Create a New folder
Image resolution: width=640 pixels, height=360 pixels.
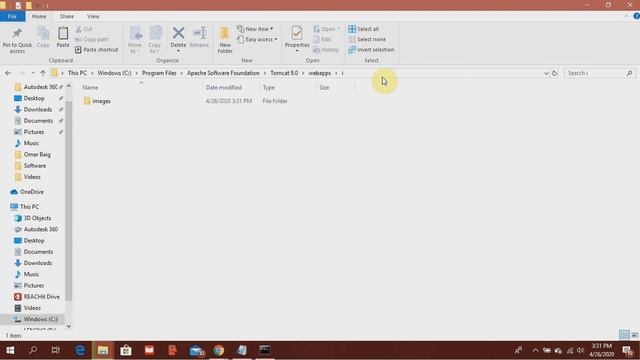coord(225,40)
